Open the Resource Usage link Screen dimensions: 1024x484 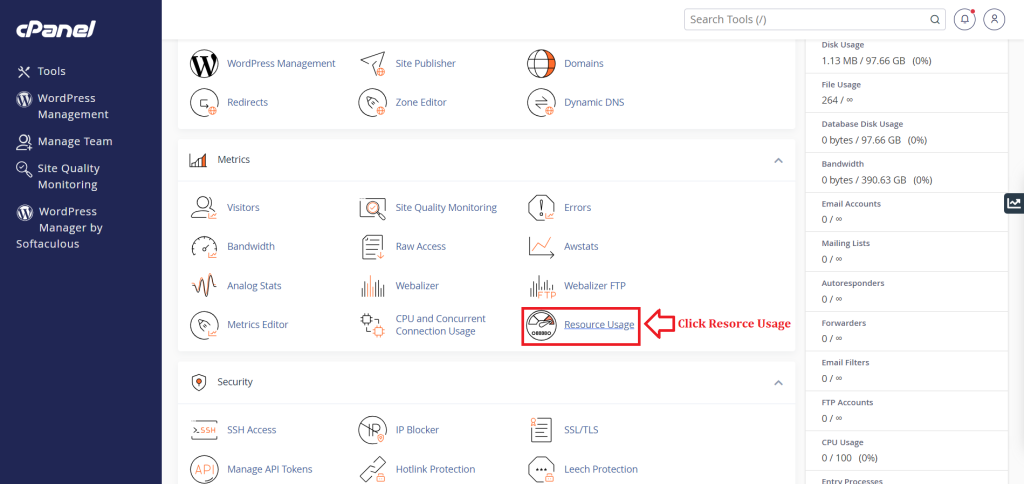599,325
